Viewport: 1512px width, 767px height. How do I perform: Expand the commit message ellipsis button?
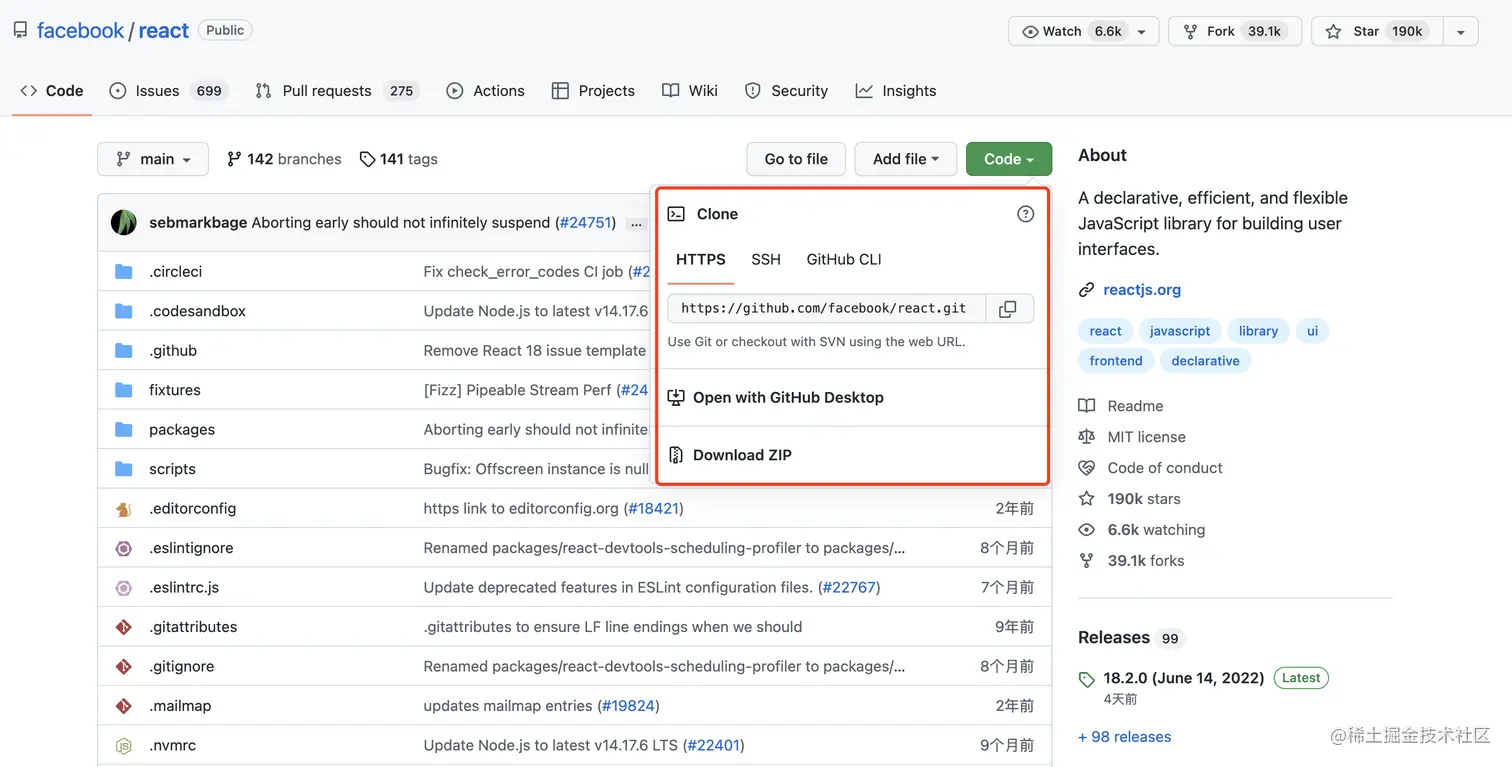[636, 224]
